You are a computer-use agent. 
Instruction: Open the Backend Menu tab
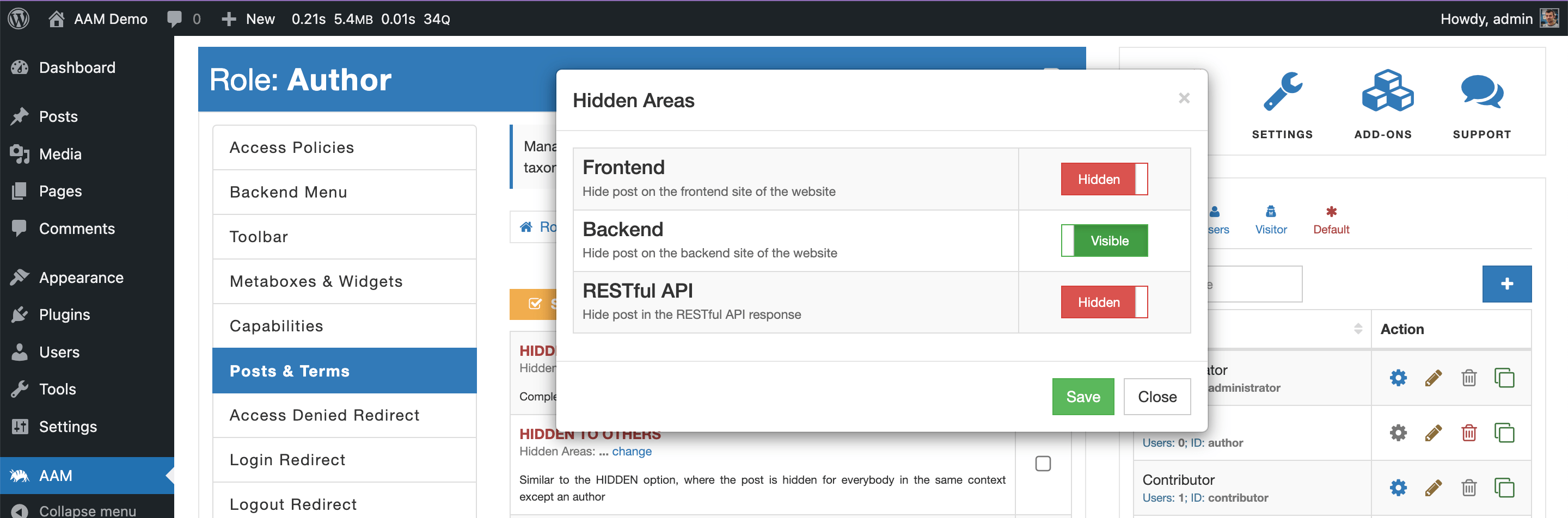tap(345, 192)
